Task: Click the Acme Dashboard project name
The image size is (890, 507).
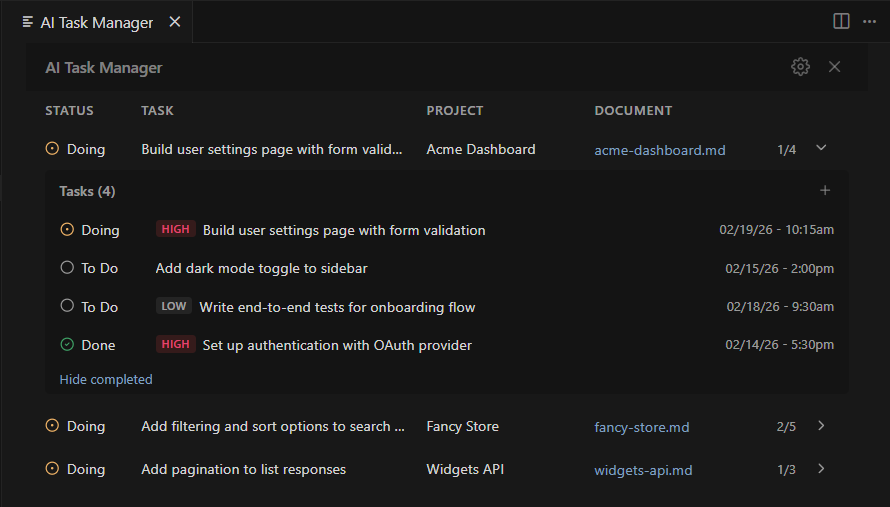Action: tap(481, 149)
